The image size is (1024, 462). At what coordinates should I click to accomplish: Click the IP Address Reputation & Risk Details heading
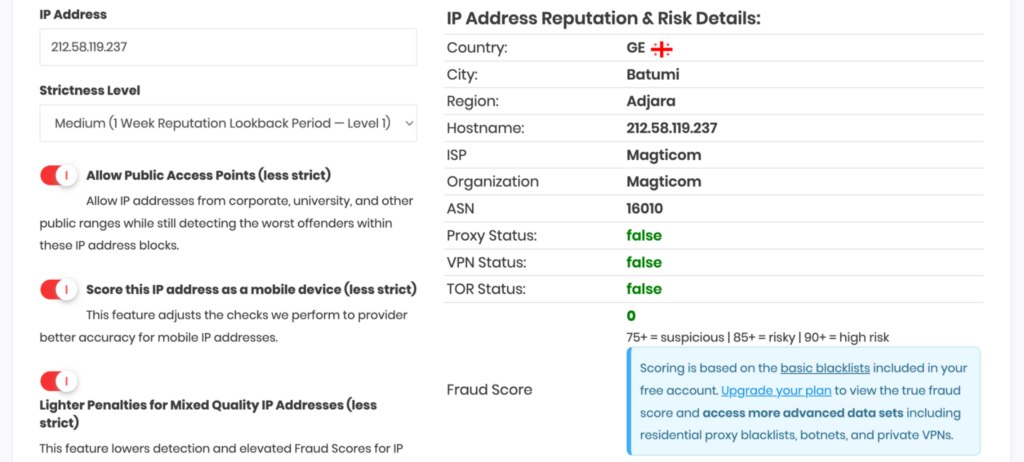603,18
